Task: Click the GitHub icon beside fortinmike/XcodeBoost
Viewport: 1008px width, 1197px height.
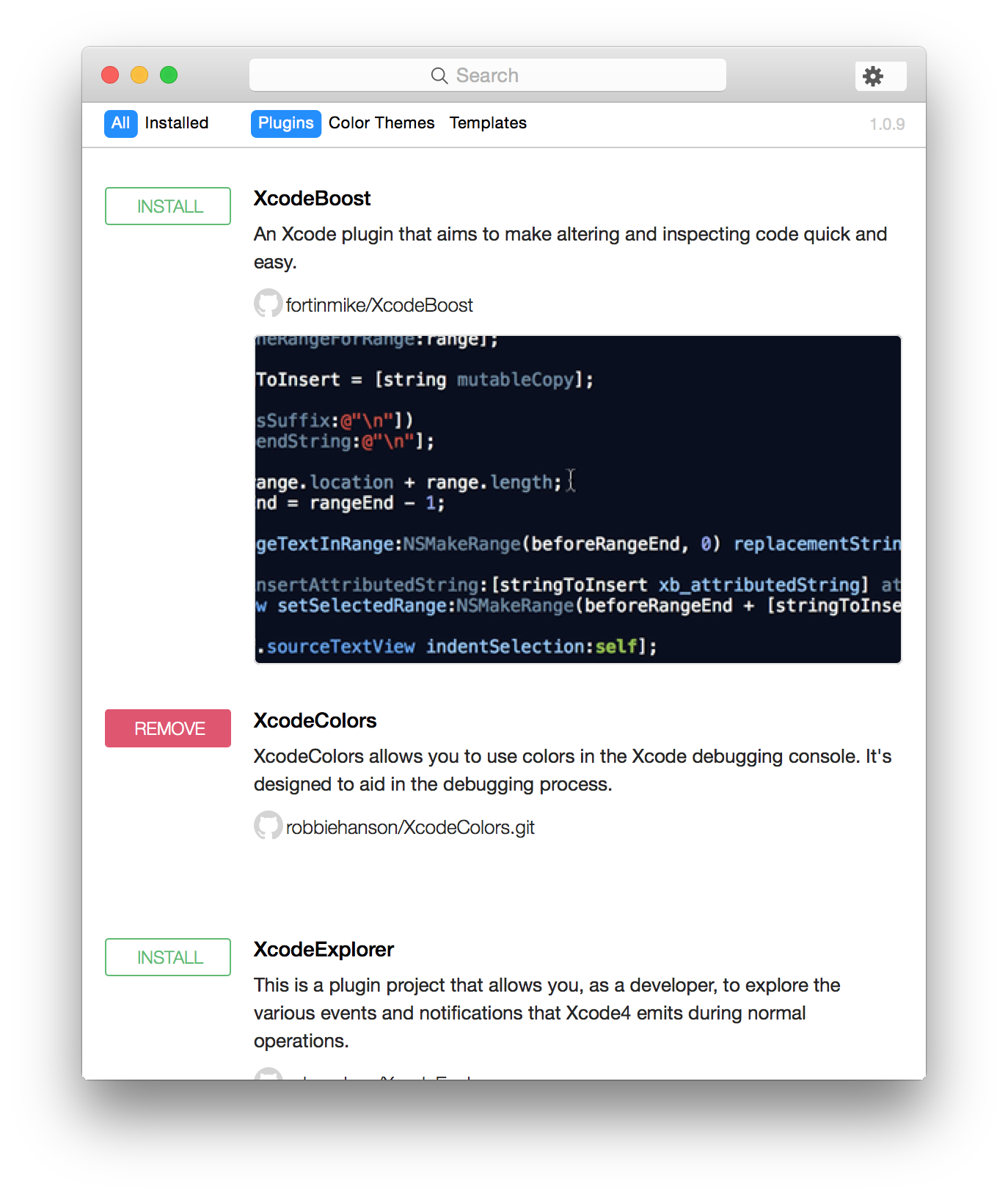Action: click(268, 303)
